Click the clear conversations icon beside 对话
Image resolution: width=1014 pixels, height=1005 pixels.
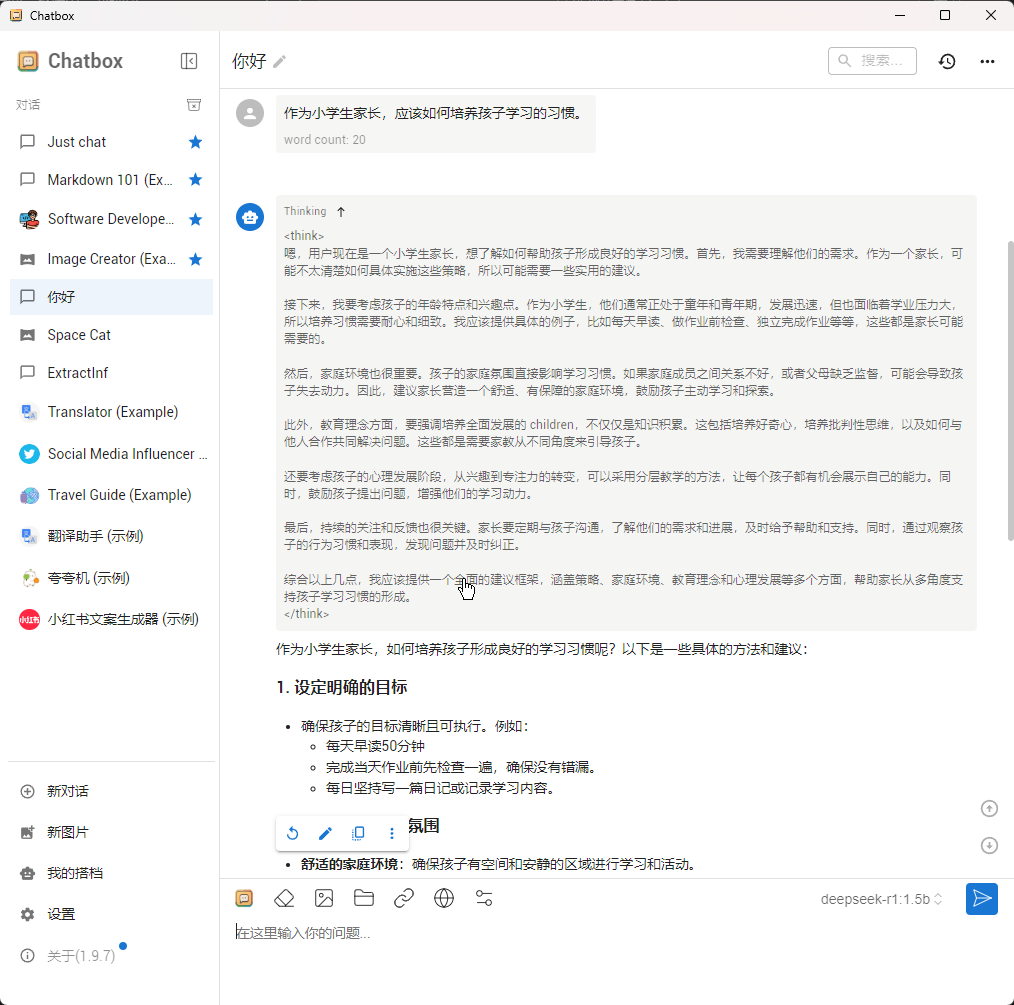(x=193, y=105)
